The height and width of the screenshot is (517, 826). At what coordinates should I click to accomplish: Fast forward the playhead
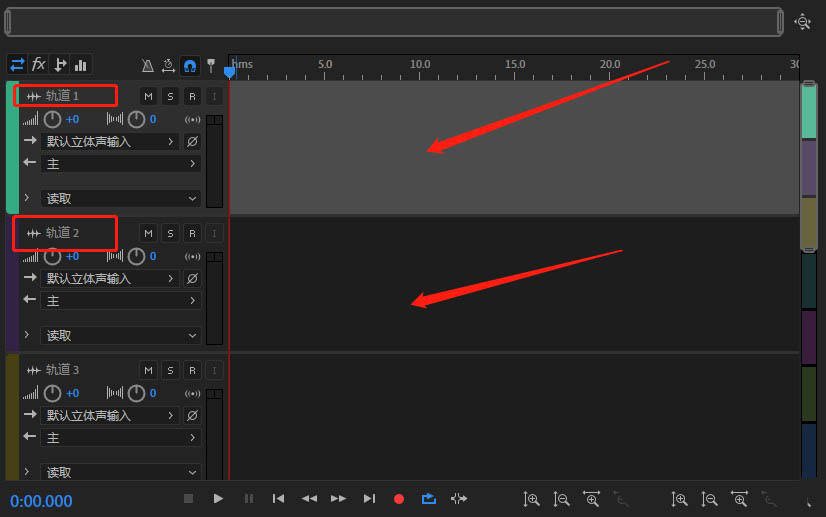(x=339, y=499)
